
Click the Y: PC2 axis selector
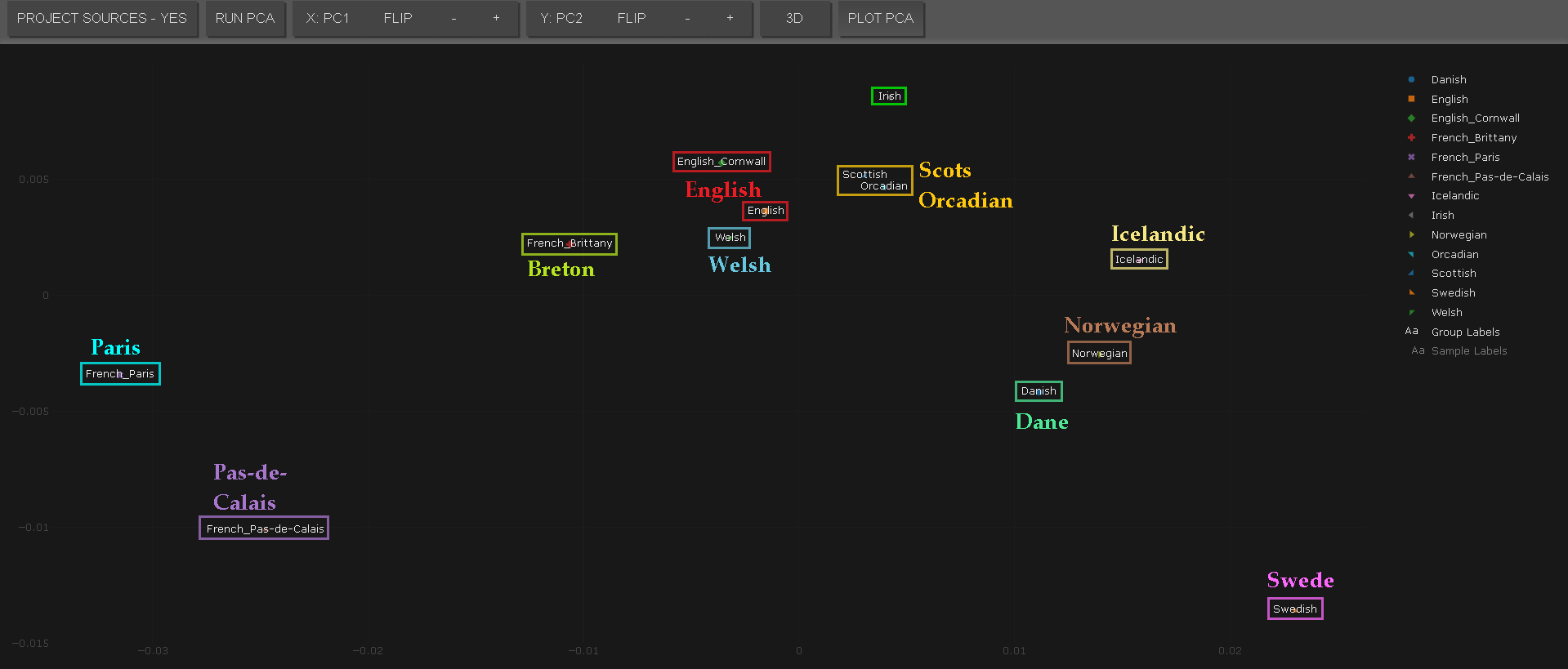tap(561, 19)
